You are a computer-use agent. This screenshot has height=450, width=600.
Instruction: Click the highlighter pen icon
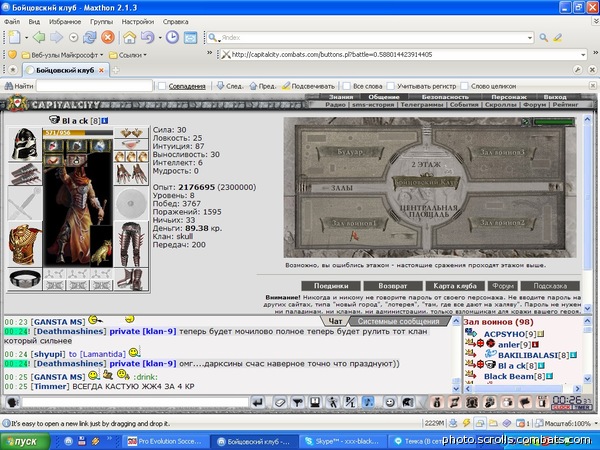558,38
